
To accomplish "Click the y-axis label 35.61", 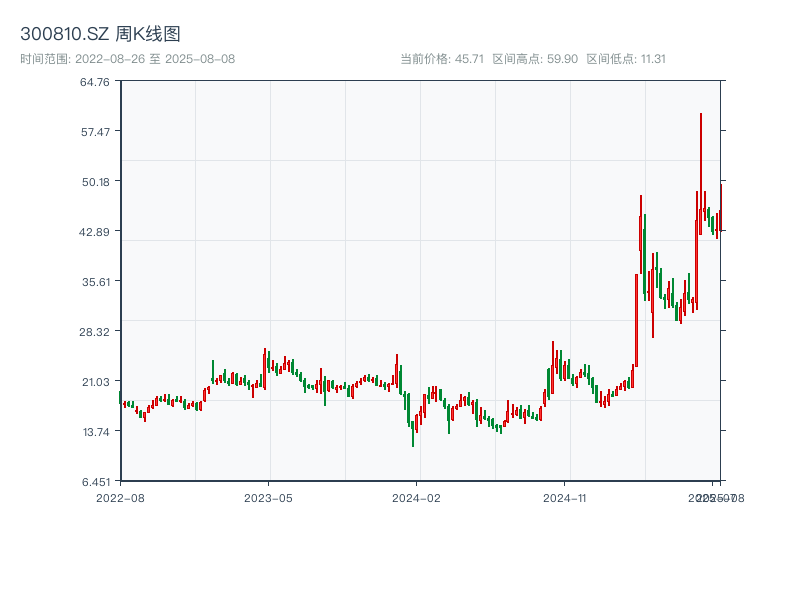I will (x=96, y=282).
